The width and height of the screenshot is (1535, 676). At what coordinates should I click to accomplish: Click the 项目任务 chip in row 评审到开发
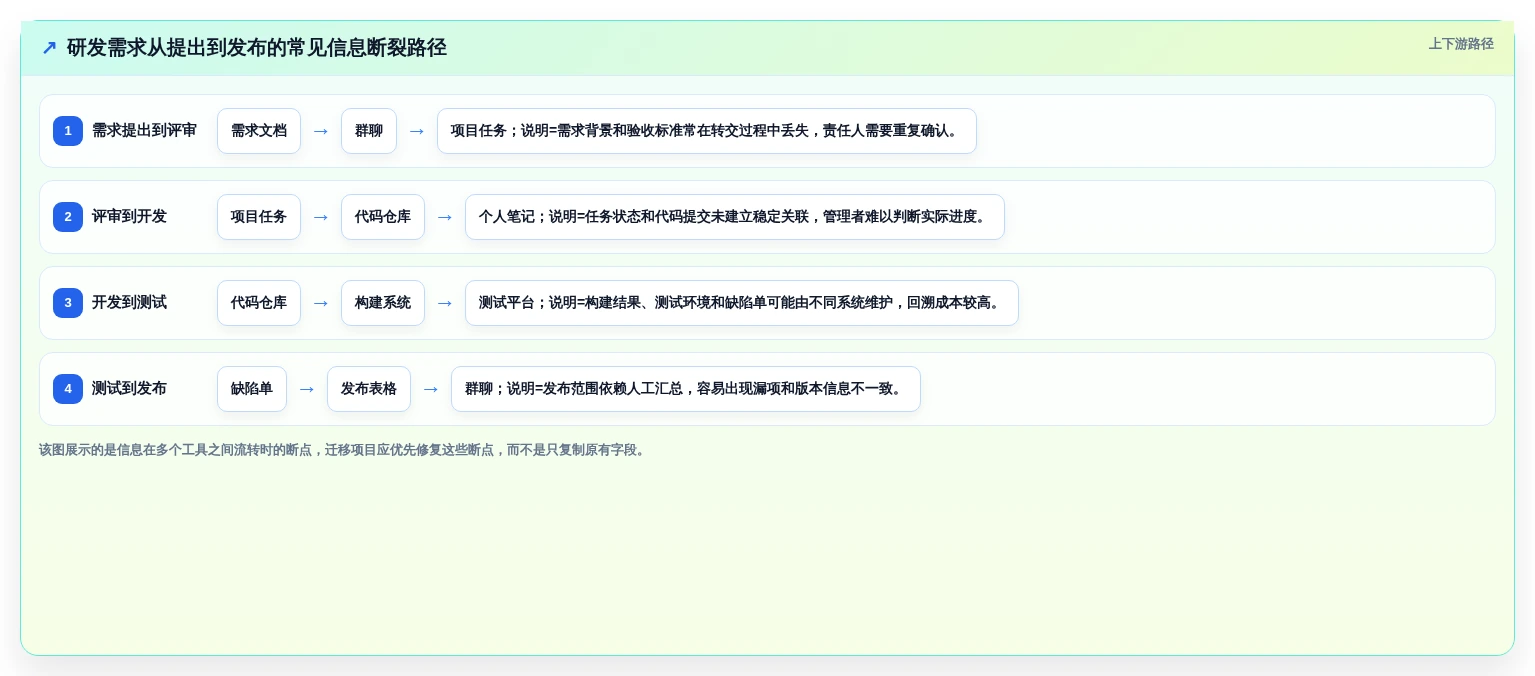(x=259, y=217)
